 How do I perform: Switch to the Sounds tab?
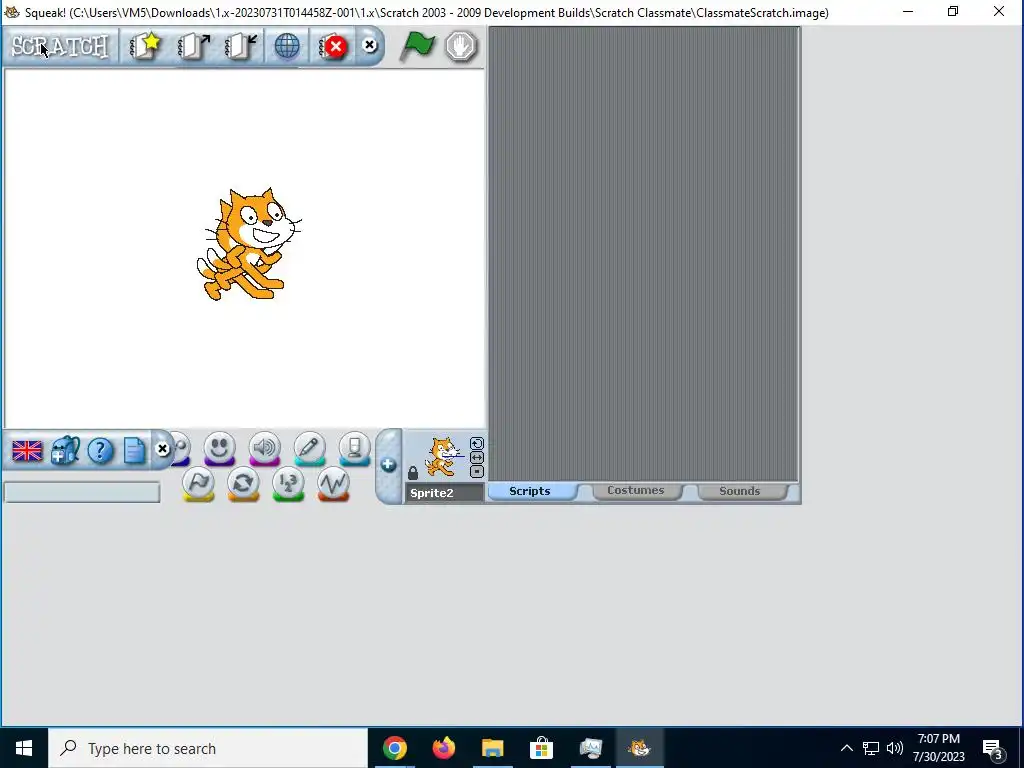point(739,491)
